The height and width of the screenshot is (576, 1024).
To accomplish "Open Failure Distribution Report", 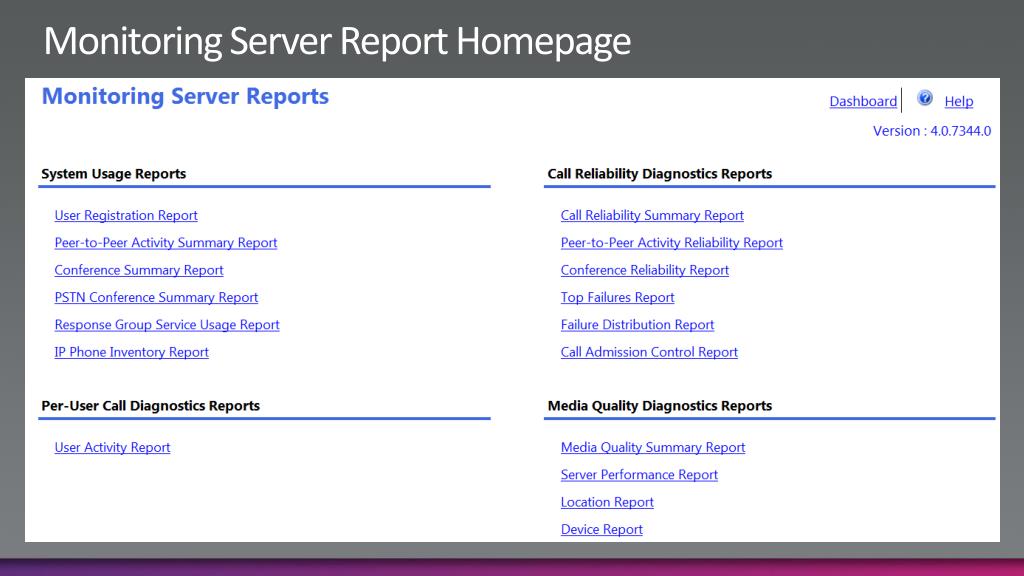I will click(637, 325).
